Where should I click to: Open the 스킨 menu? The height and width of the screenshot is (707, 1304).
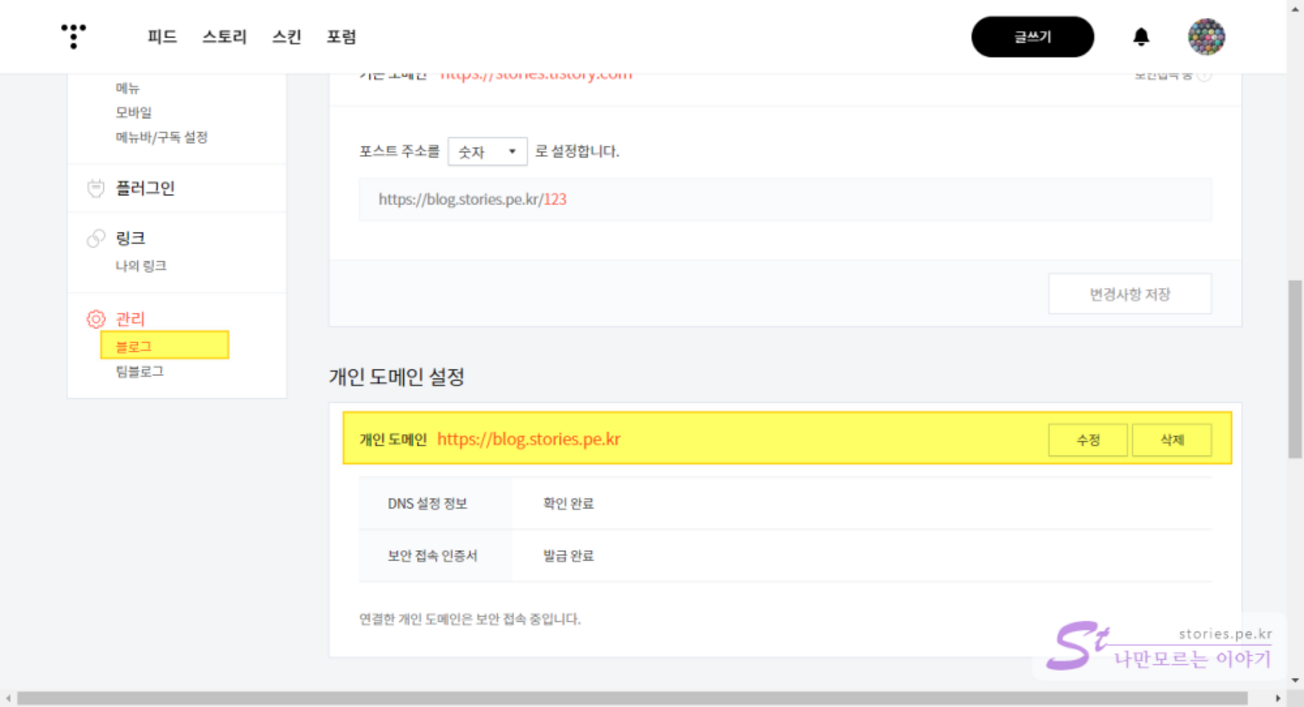click(286, 37)
